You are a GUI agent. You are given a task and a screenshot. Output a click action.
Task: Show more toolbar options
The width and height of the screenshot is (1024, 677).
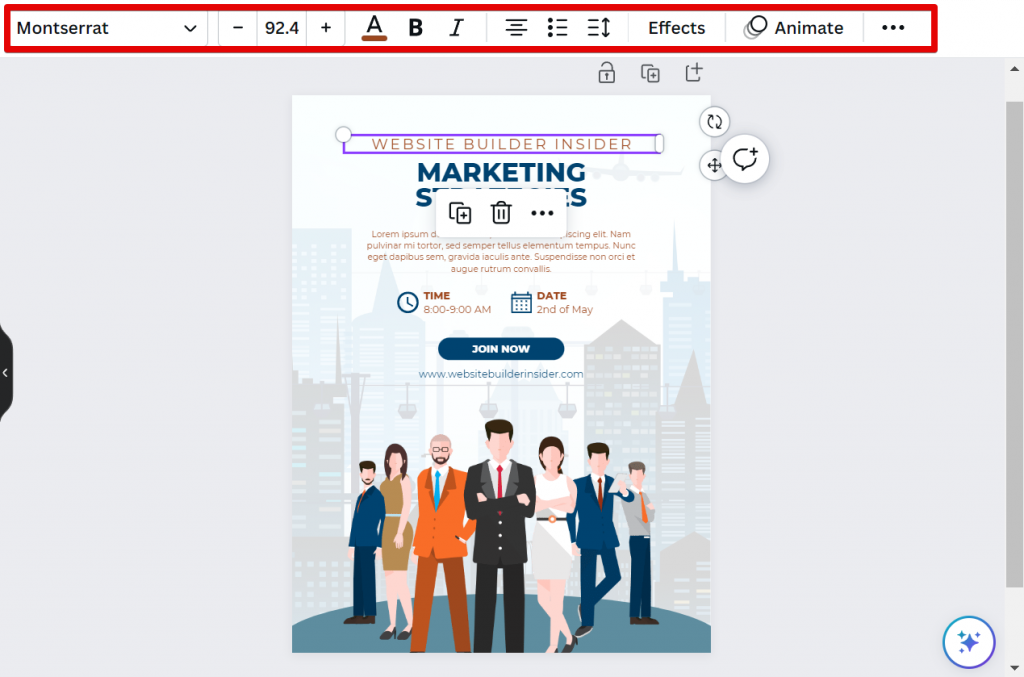pyautogui.click(x=893, y=28)
